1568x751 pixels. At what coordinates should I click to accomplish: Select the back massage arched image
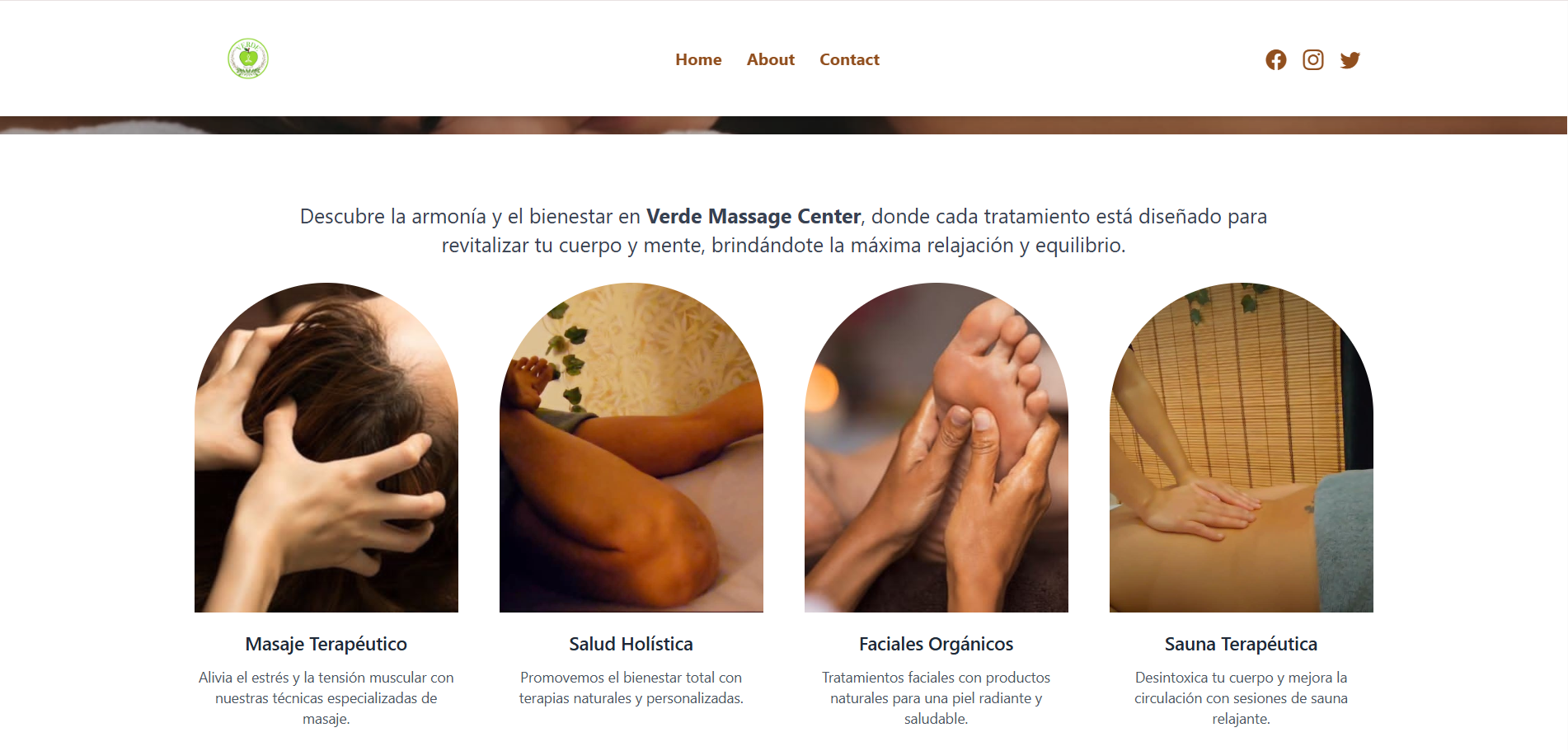tap(1242, 448)
